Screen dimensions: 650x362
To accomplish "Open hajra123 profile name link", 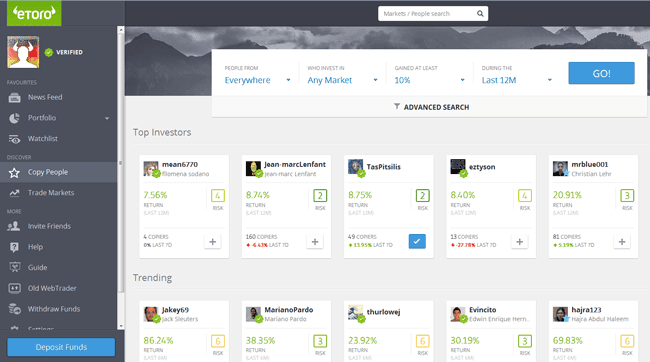I will coord(586,310).
